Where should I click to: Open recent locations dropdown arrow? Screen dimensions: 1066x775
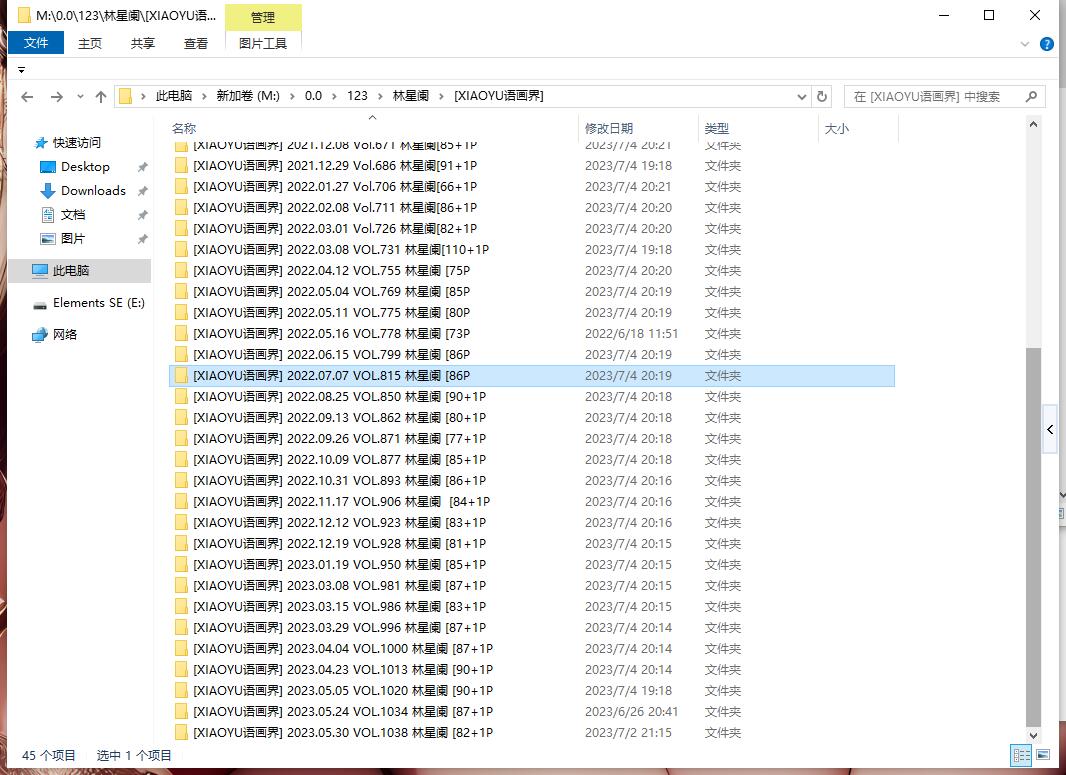point(80,97)
